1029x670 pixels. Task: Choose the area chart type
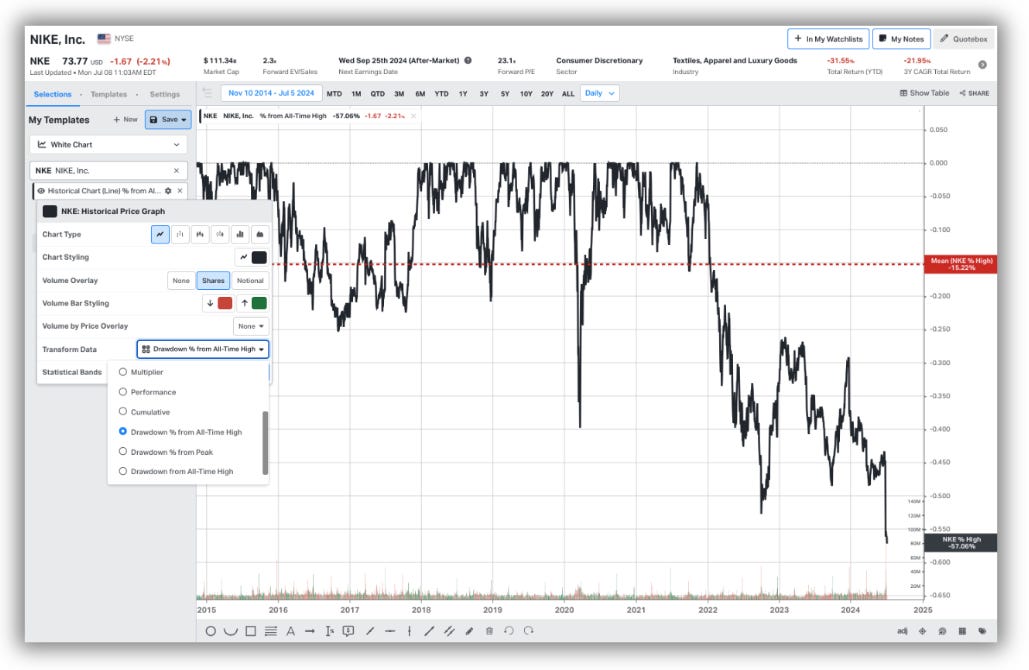click(260, 234)
